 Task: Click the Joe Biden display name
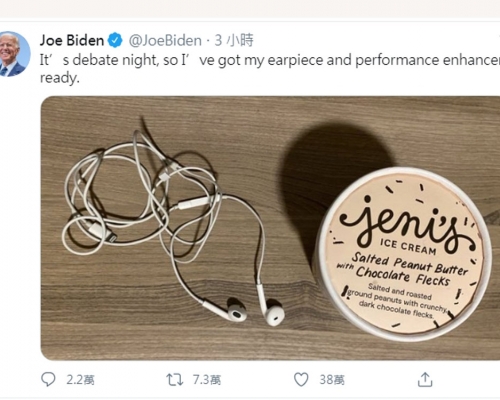click(72, 40)
